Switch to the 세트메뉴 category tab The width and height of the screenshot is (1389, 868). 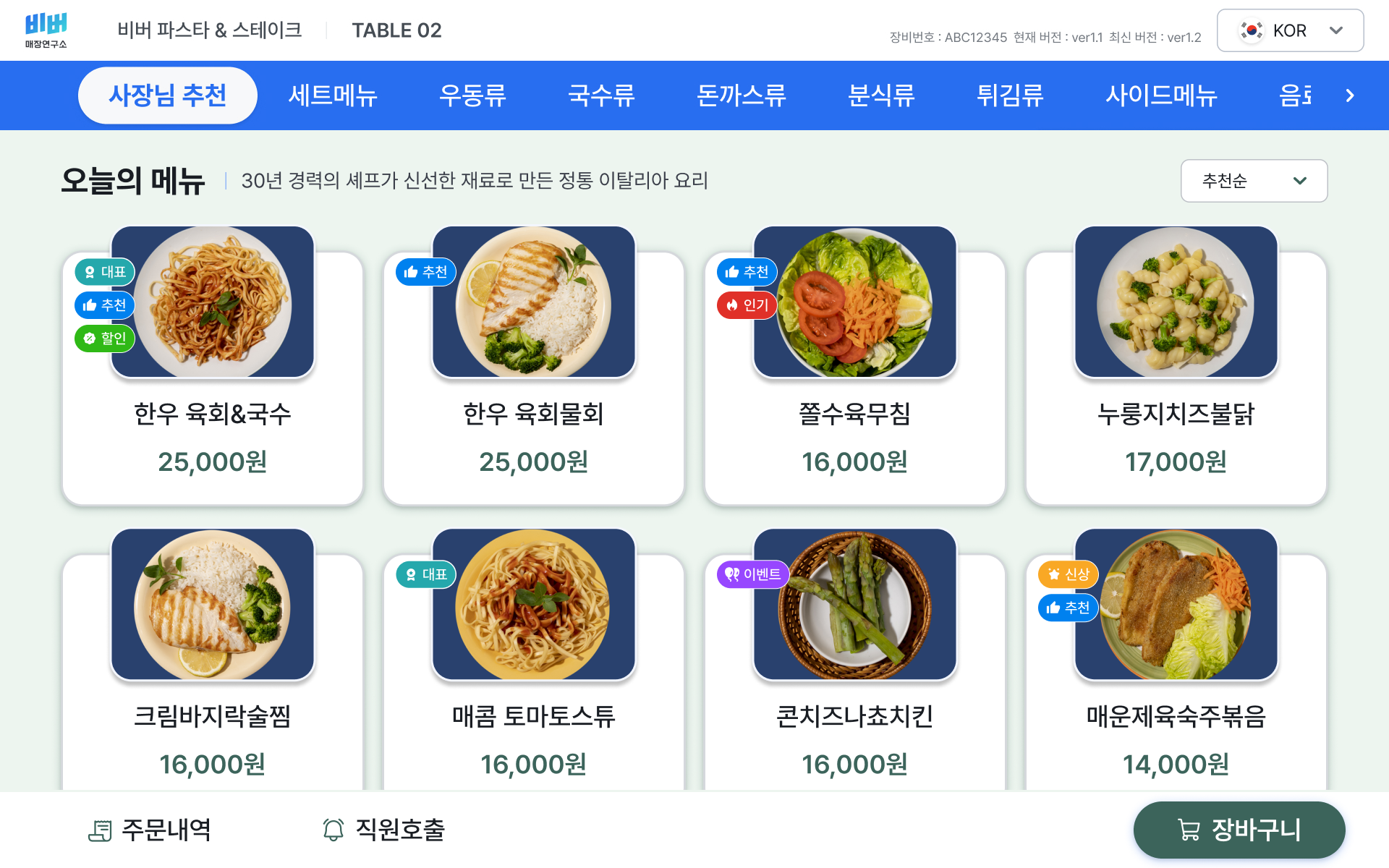(x=332, y=95)
